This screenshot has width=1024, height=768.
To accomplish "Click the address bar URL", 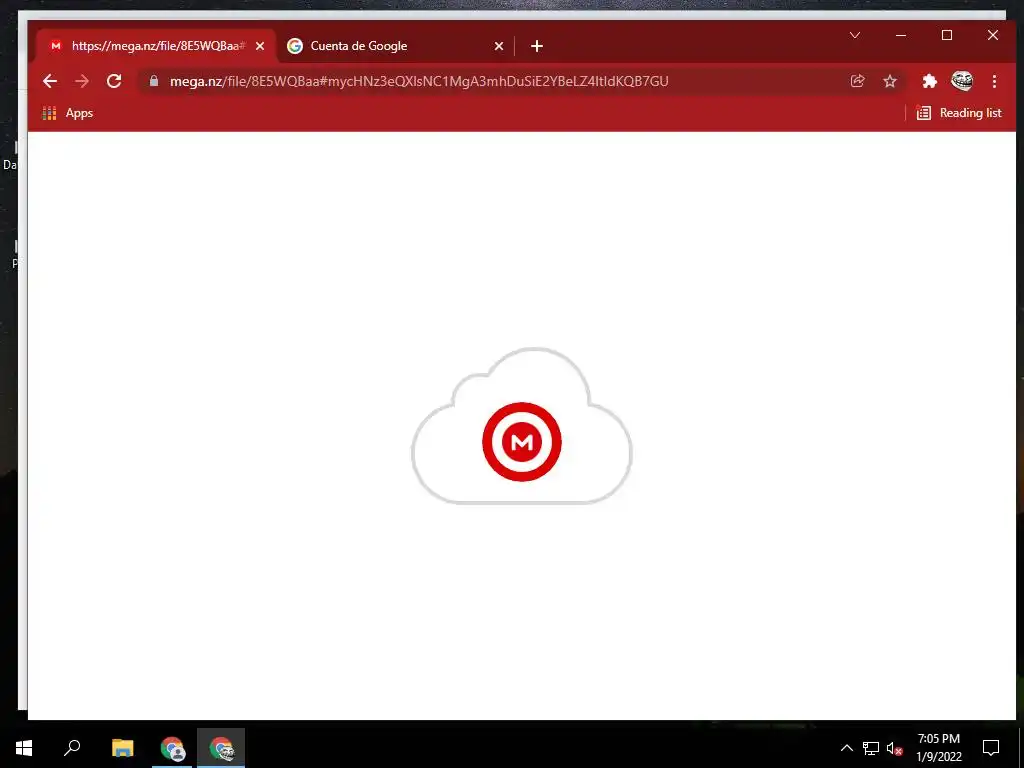I will click(x=419, y=81).
